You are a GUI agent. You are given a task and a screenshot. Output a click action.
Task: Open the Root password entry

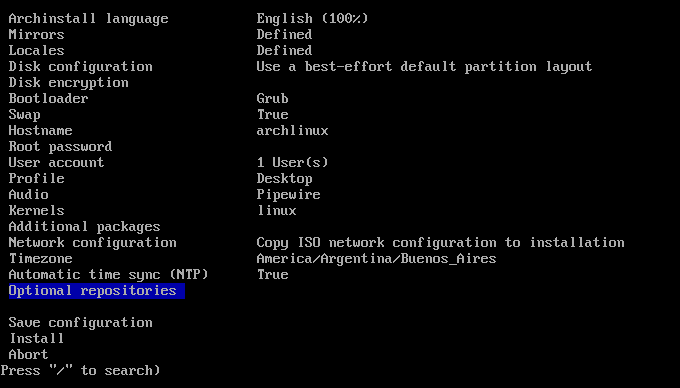pos(60,147)
